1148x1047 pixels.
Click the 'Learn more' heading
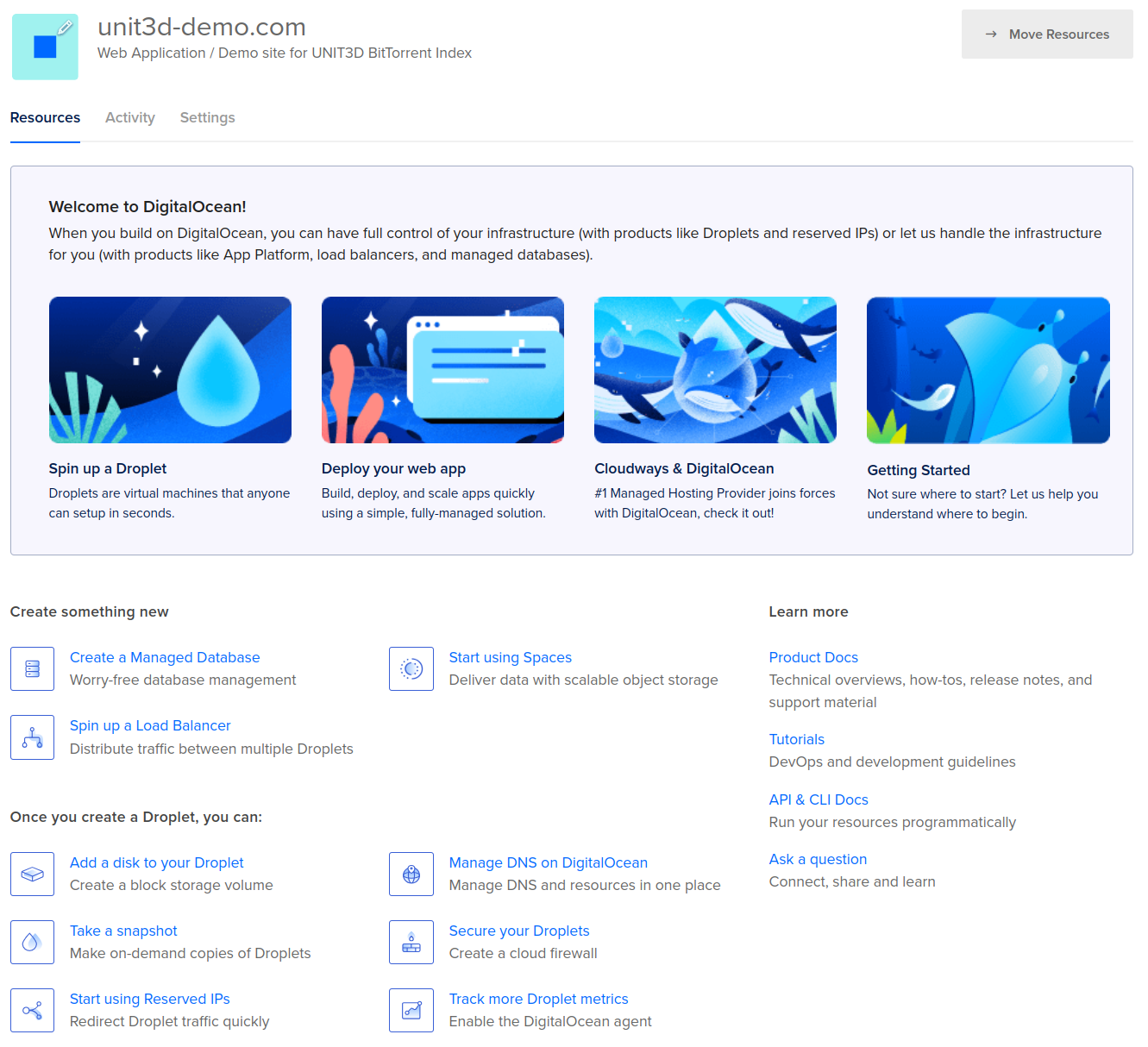click(x=809, y=611)
